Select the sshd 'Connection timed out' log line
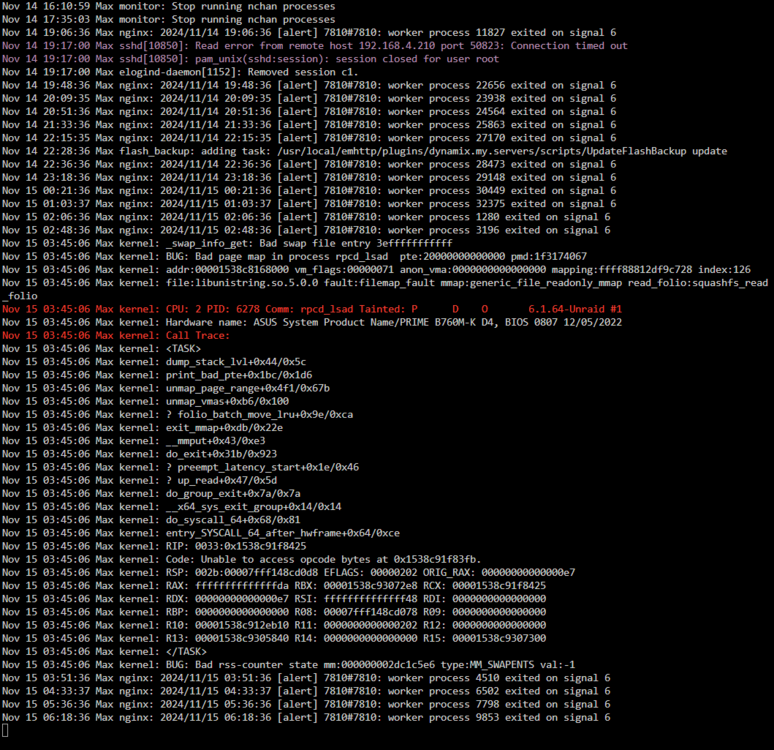The width and height of the screenshot is (774, 750). 314,46
